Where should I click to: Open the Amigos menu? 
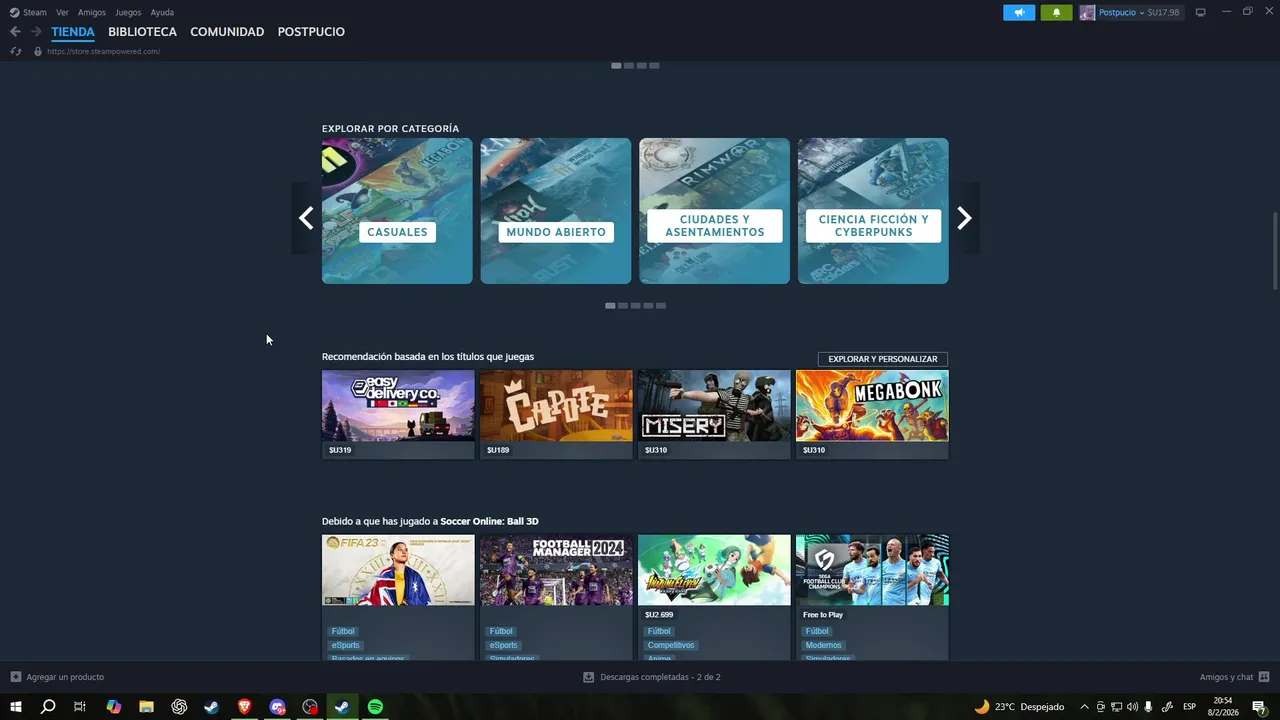coord(92,12)
